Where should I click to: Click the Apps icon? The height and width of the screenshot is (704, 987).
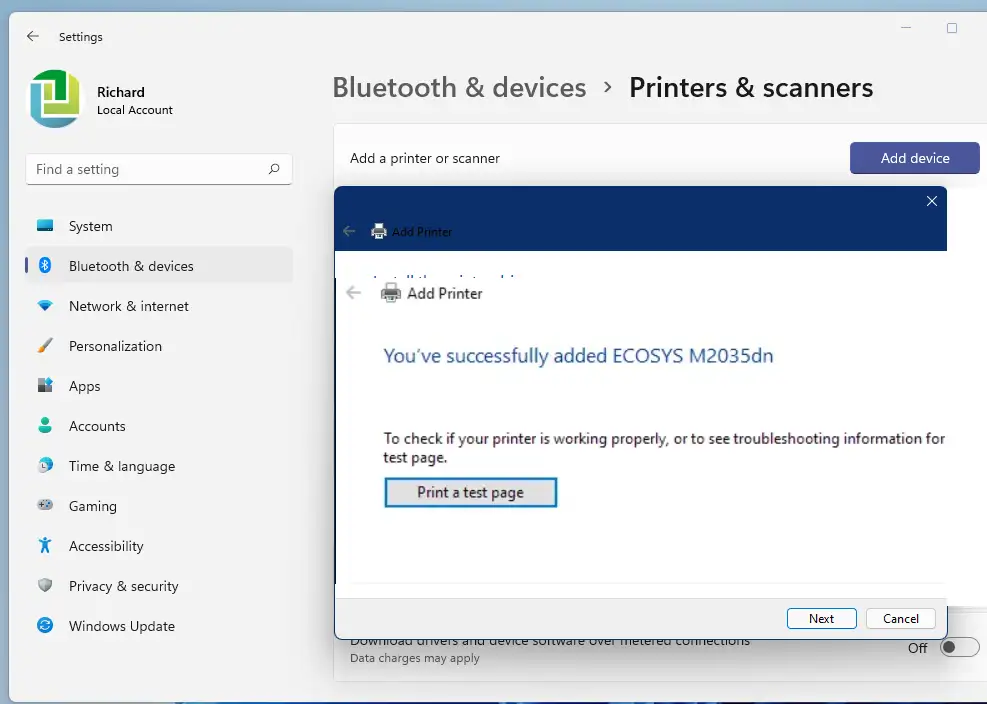tap(45, 385)
